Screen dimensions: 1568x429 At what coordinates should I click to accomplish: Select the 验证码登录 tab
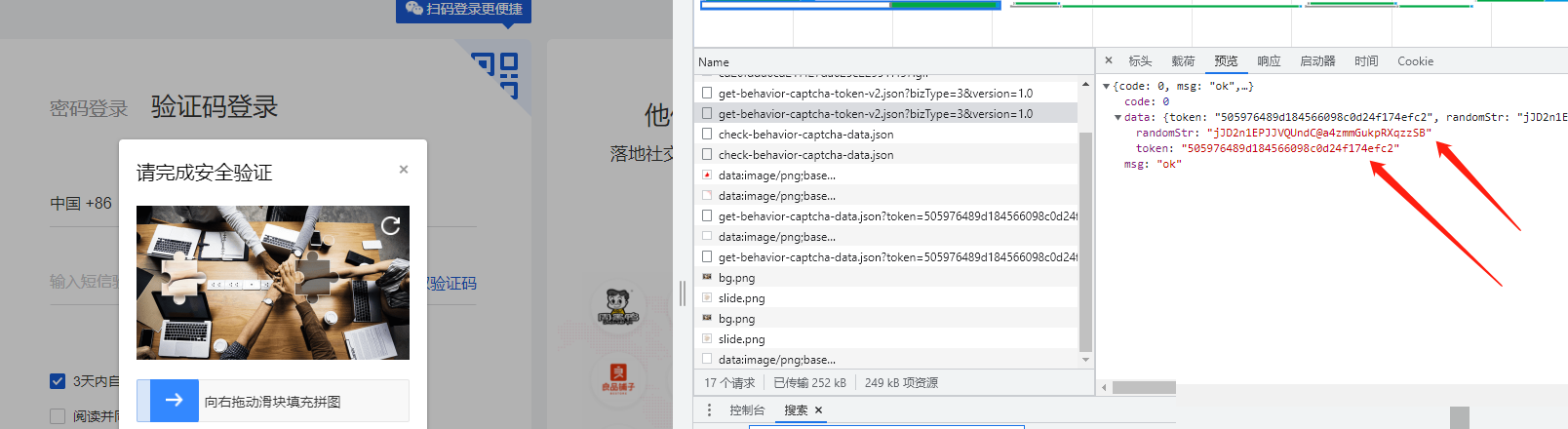[215, 106]
